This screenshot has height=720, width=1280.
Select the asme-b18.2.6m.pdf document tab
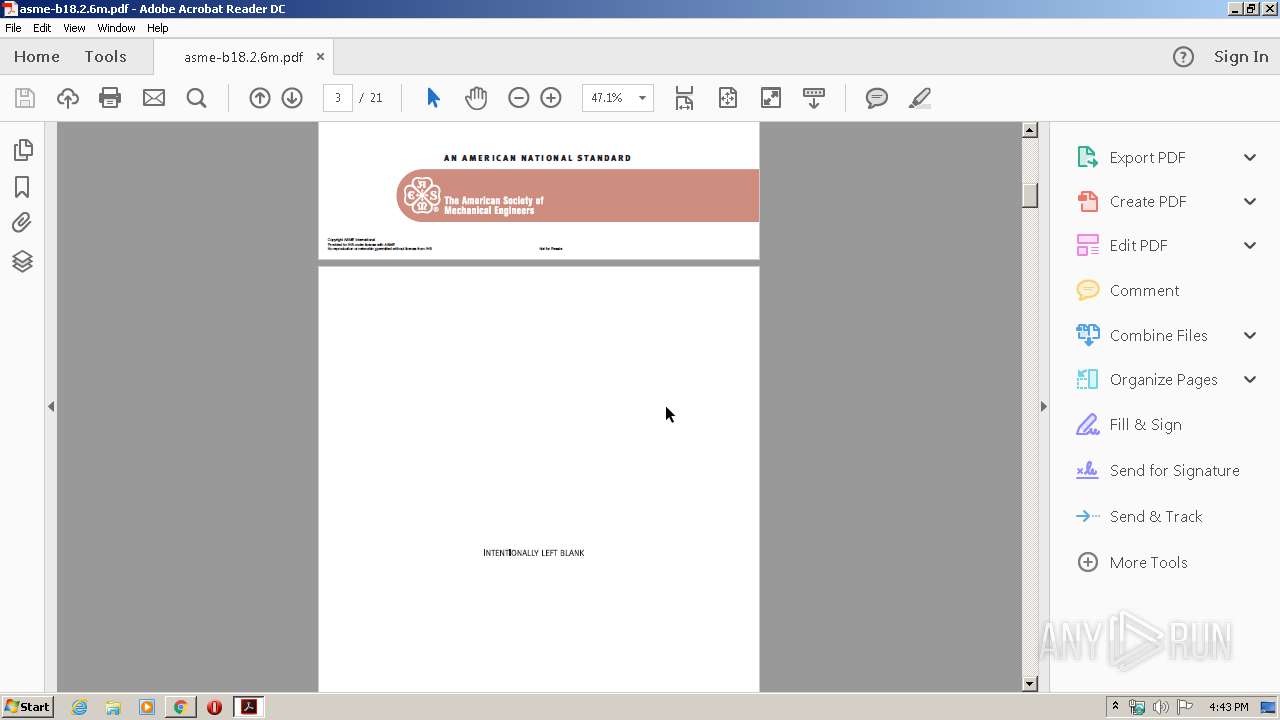243,57
